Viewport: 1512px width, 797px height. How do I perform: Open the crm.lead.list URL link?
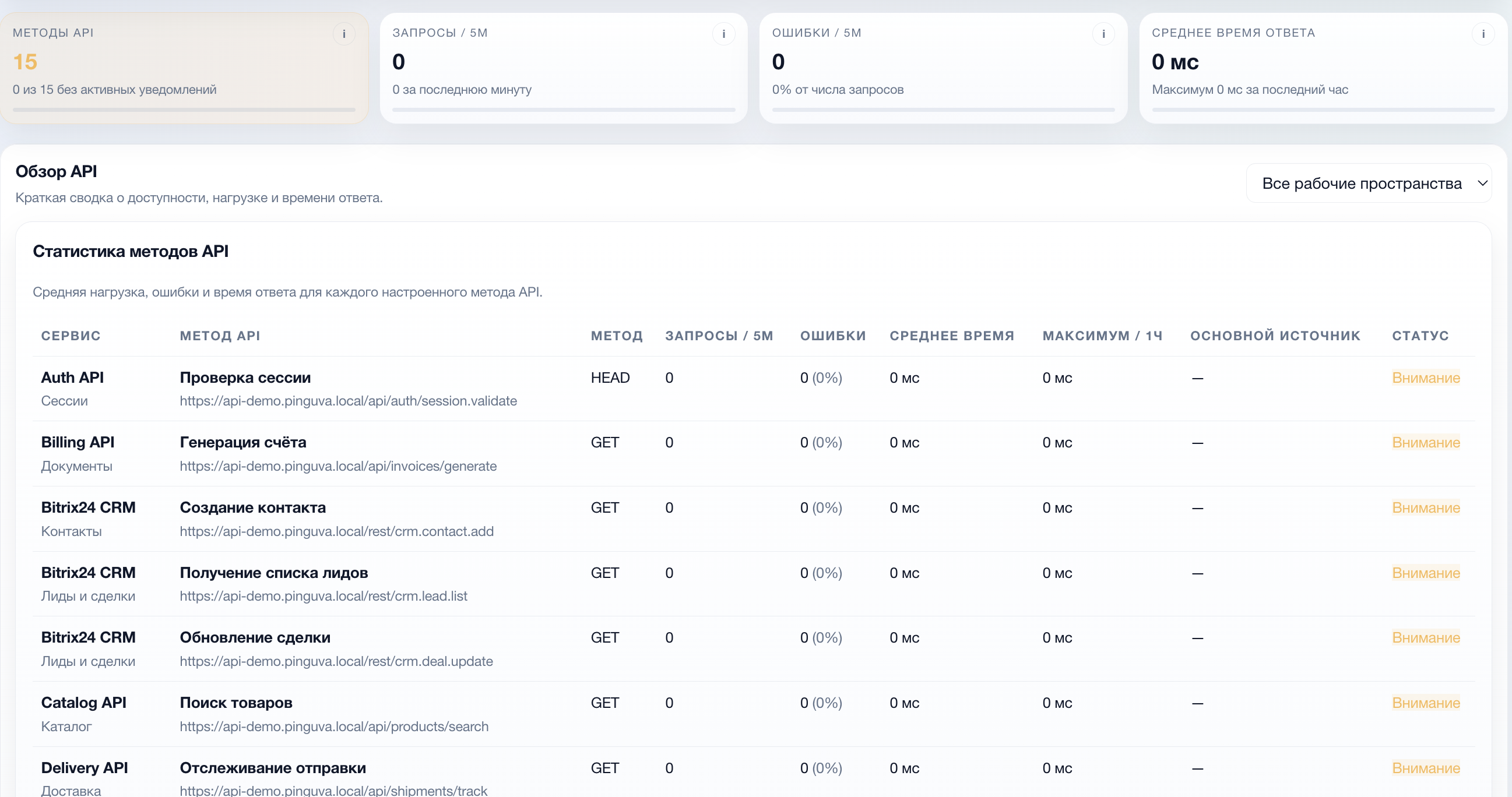[x=324, y=596]
